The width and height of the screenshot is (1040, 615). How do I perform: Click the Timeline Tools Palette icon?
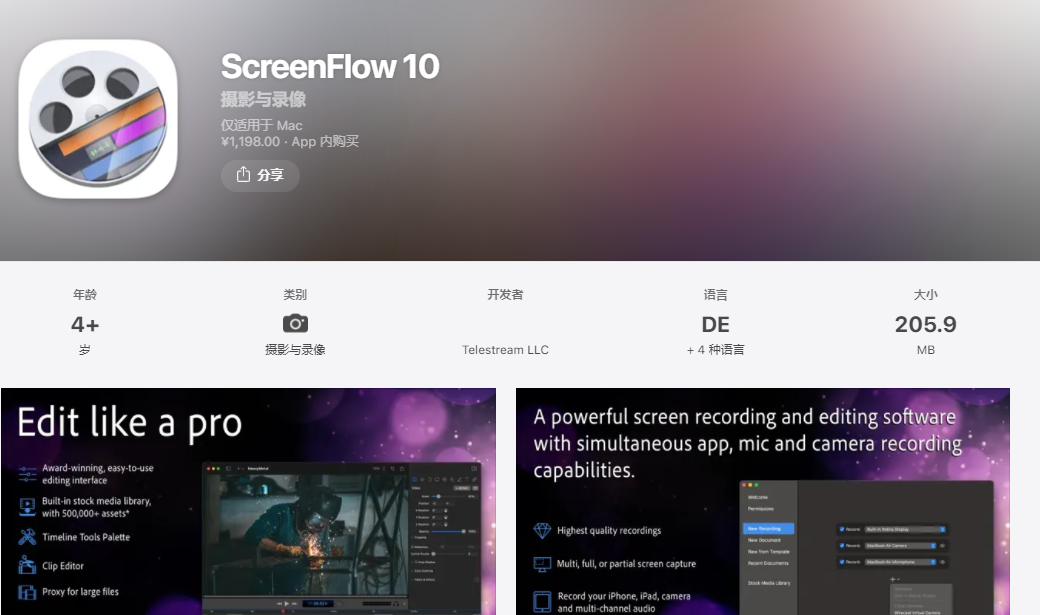(x=27, y=537)
